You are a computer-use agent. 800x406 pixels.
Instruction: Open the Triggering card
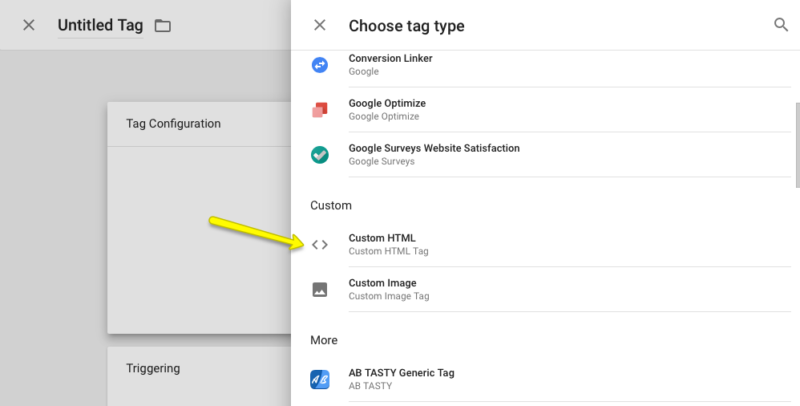pos(199,376)
